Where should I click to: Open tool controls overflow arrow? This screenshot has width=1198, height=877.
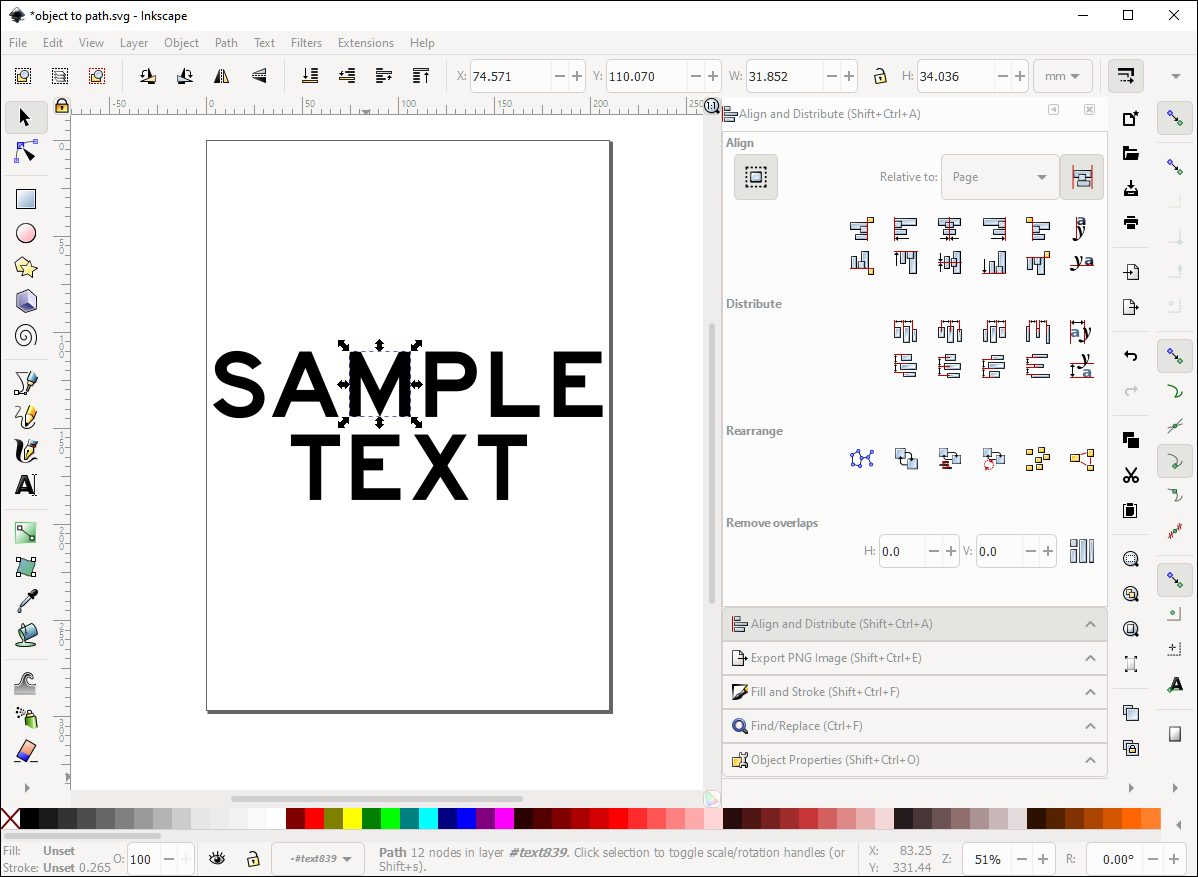[1176, 76]
